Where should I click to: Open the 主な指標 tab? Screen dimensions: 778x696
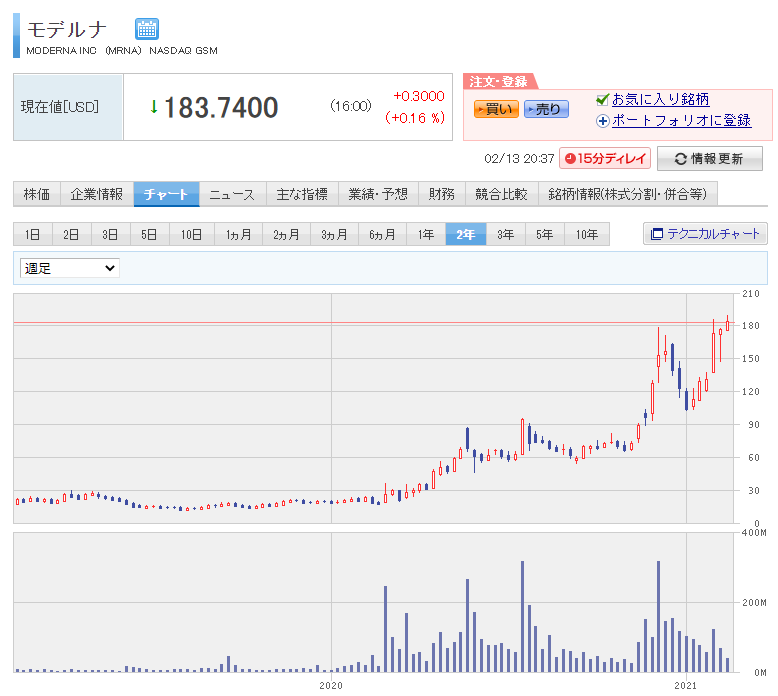pos(302,194)
